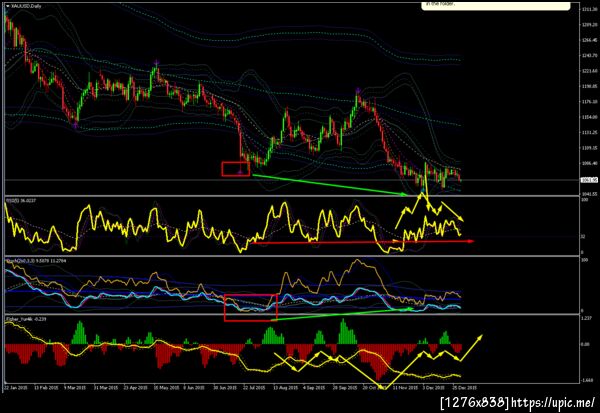This screenshot has width=600, height=413.
Task: Click the 1289.20 price axis label
Action: click(x=590, y=24)
